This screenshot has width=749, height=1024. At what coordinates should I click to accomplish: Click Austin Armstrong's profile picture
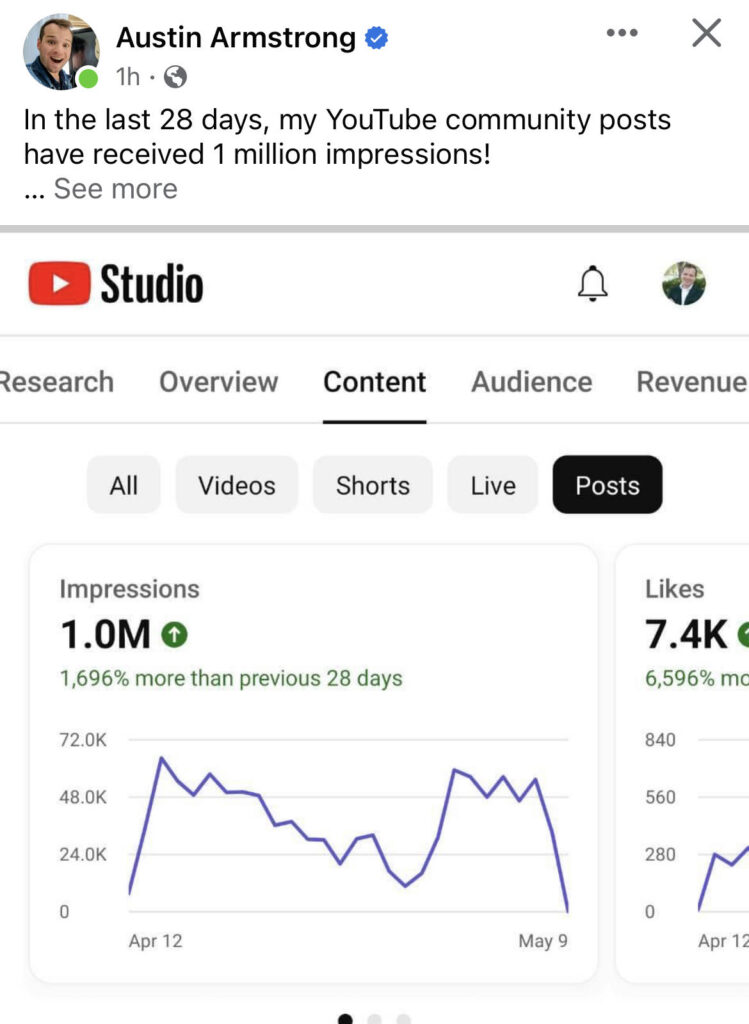[61, 52]
